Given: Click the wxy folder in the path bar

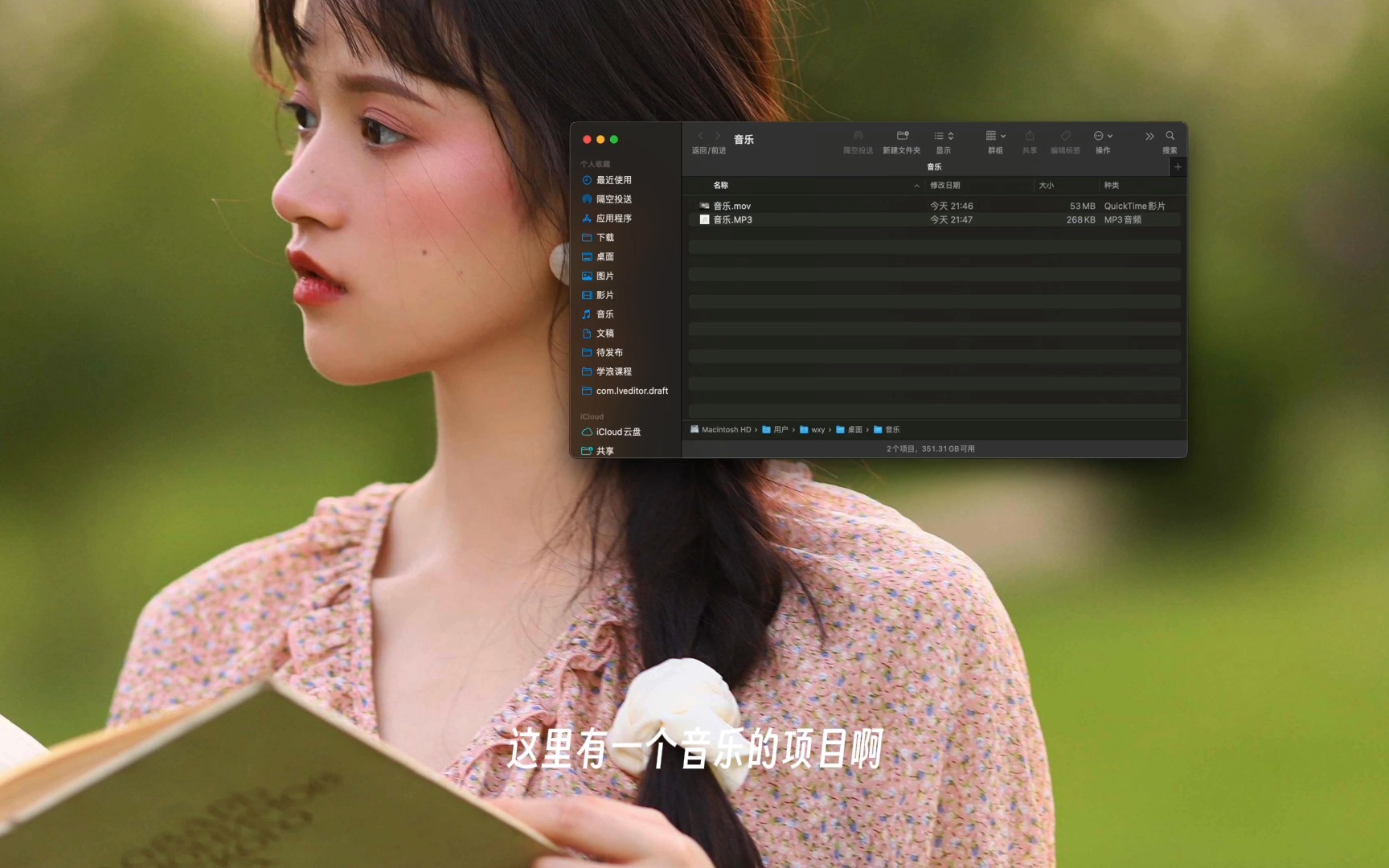Looking at the screenshot, I should [x=813, y=430].
